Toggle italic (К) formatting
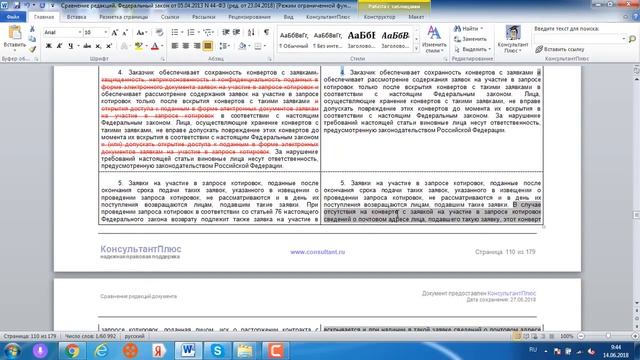Image resolution: width=640 pixels, height=360 pixels. 60,46
